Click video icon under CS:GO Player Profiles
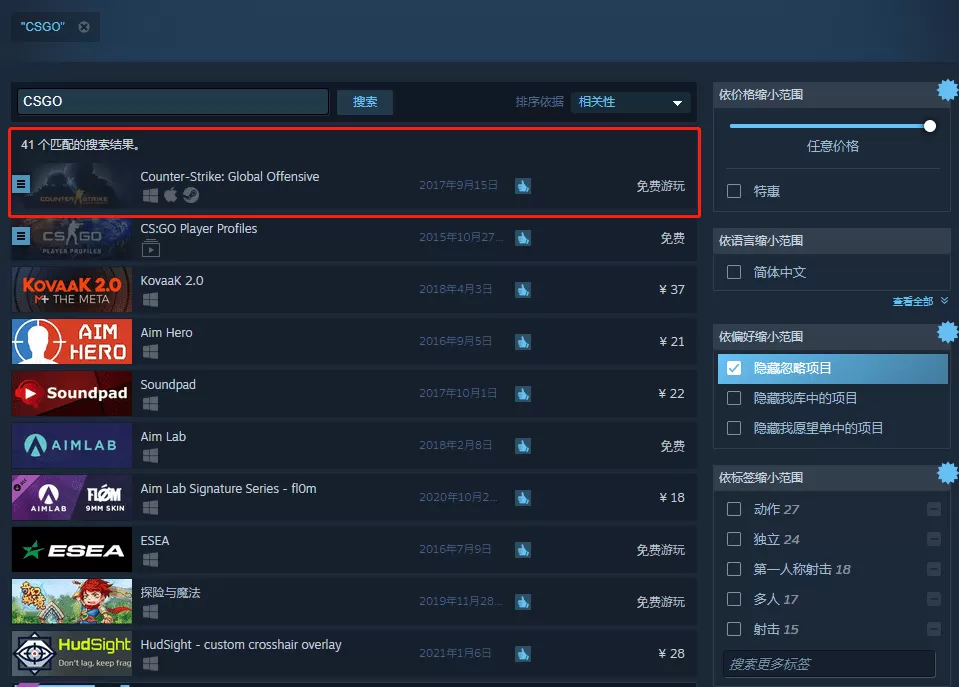The height and width of the screenshot is (687, 959). coord(150,248)
